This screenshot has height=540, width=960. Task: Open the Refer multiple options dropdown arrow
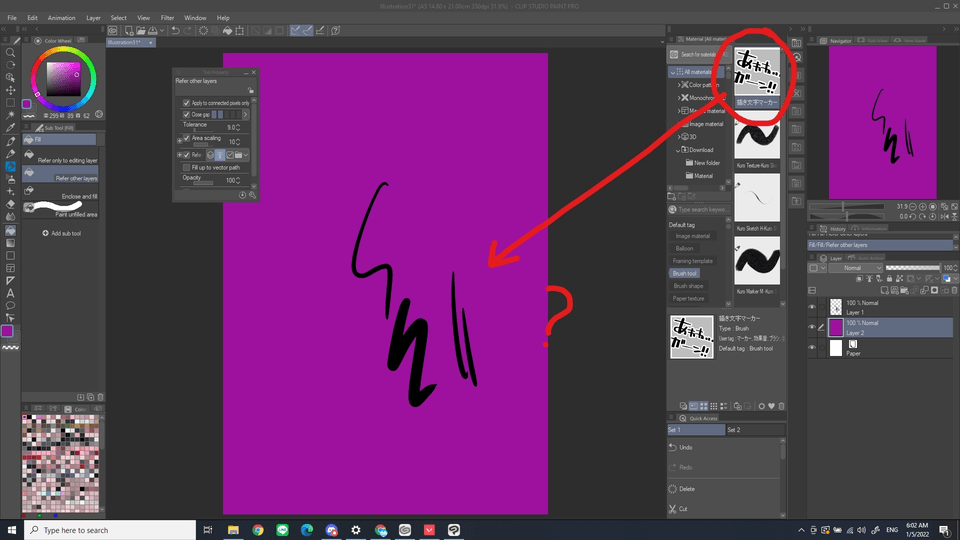click(x=246, y=155)
